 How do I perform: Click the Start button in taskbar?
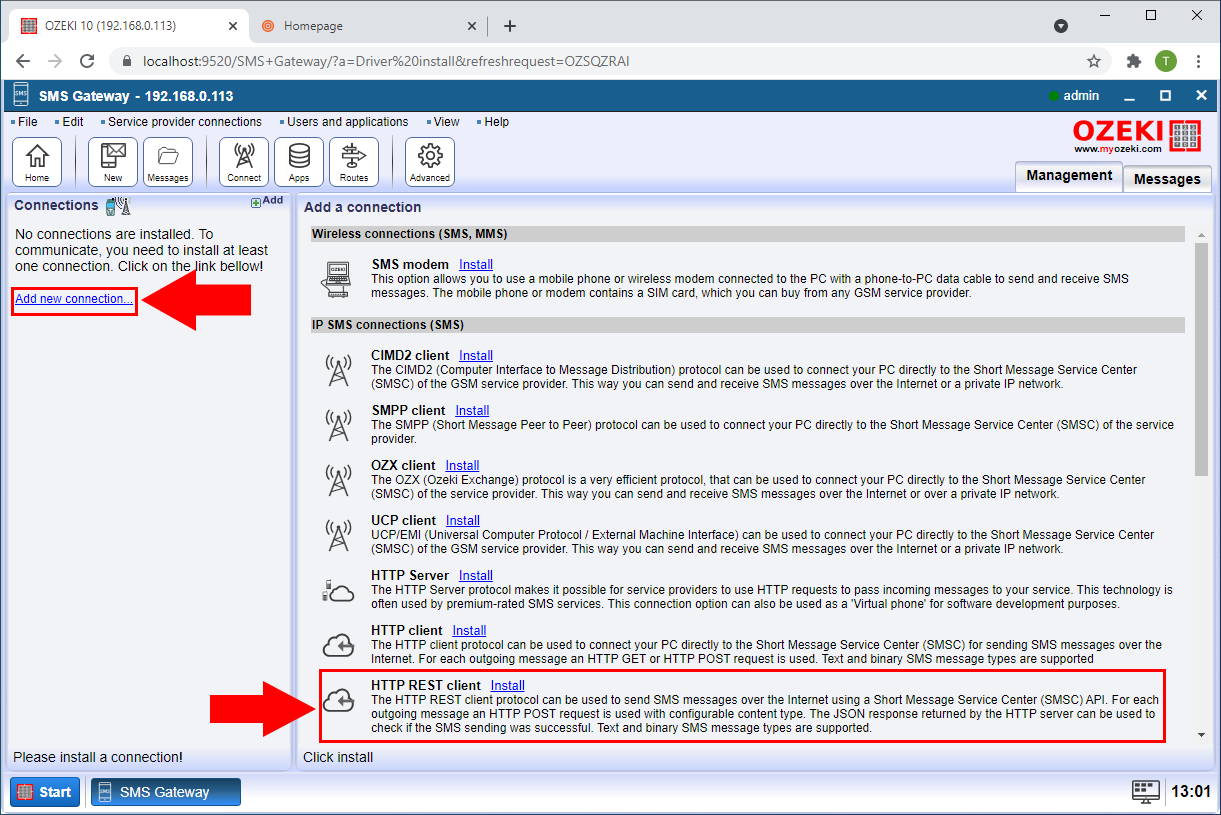pyautogui.click(x=44, y=792)
